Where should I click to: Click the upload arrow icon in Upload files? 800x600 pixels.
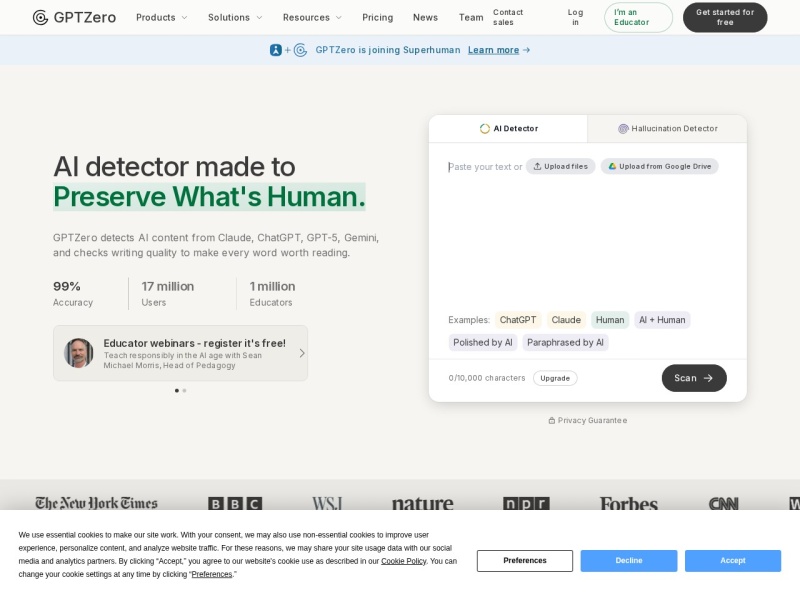(x=537, y=166)
